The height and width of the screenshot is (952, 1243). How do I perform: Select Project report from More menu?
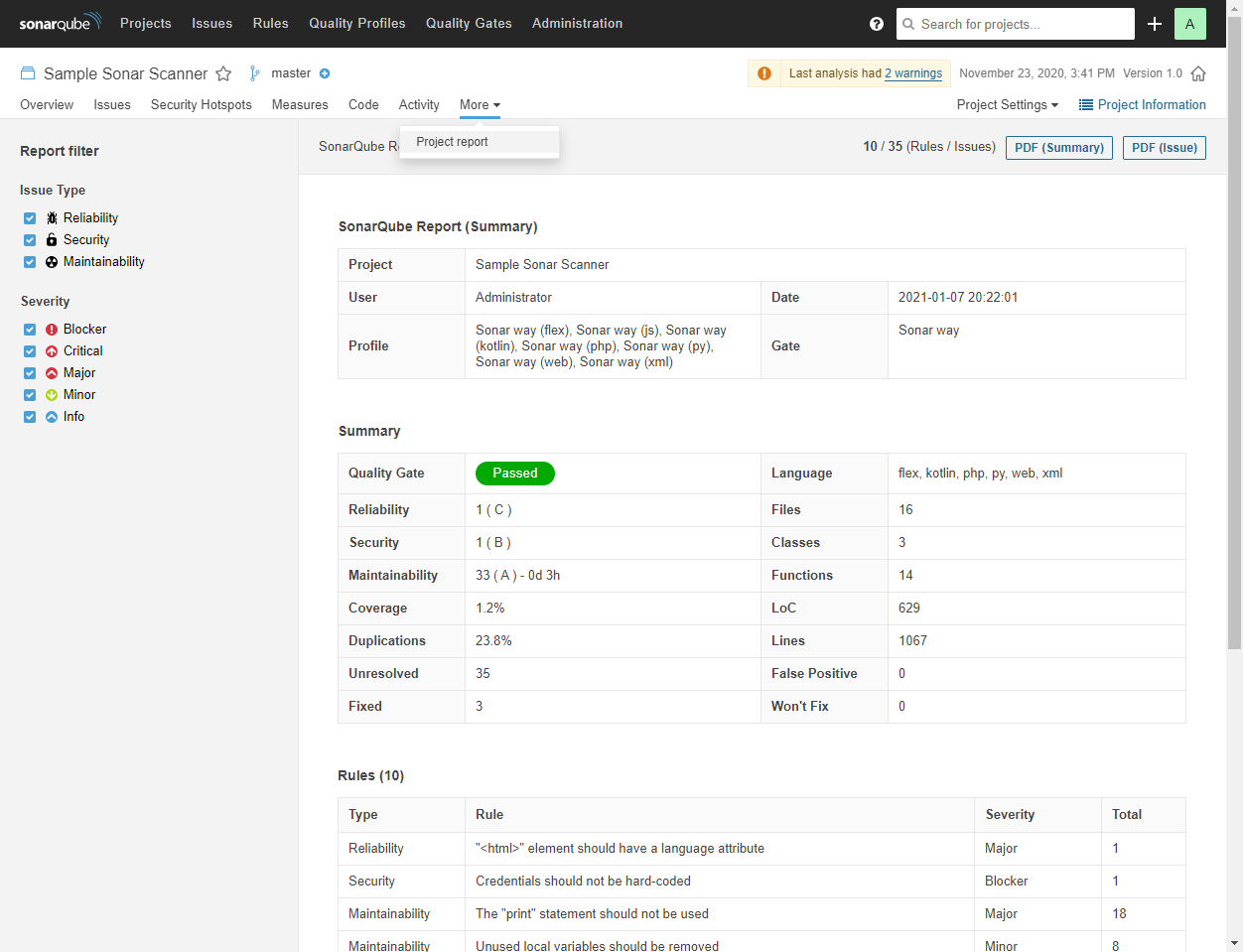[480, 142]
